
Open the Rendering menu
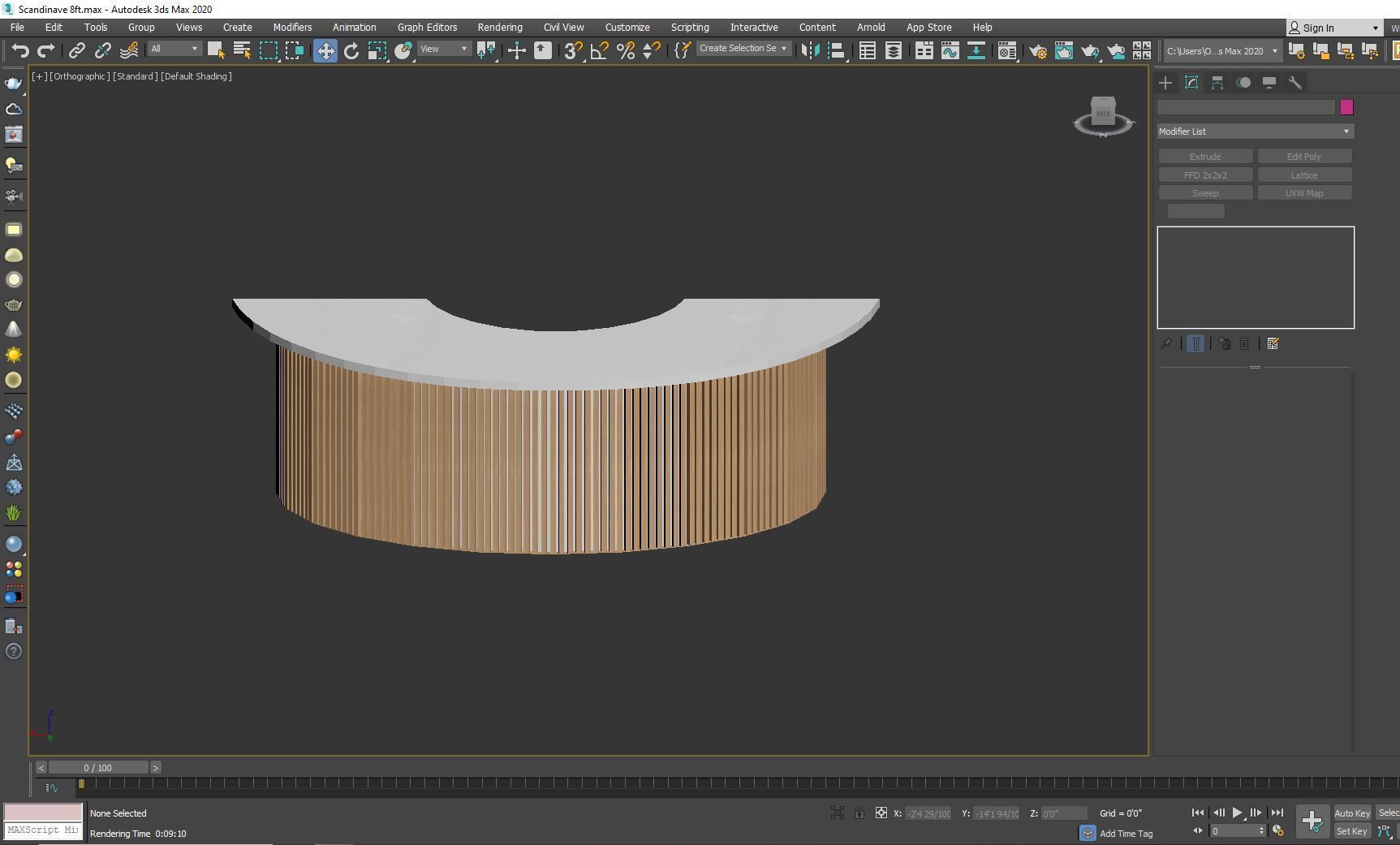click(x=500, y=27)
